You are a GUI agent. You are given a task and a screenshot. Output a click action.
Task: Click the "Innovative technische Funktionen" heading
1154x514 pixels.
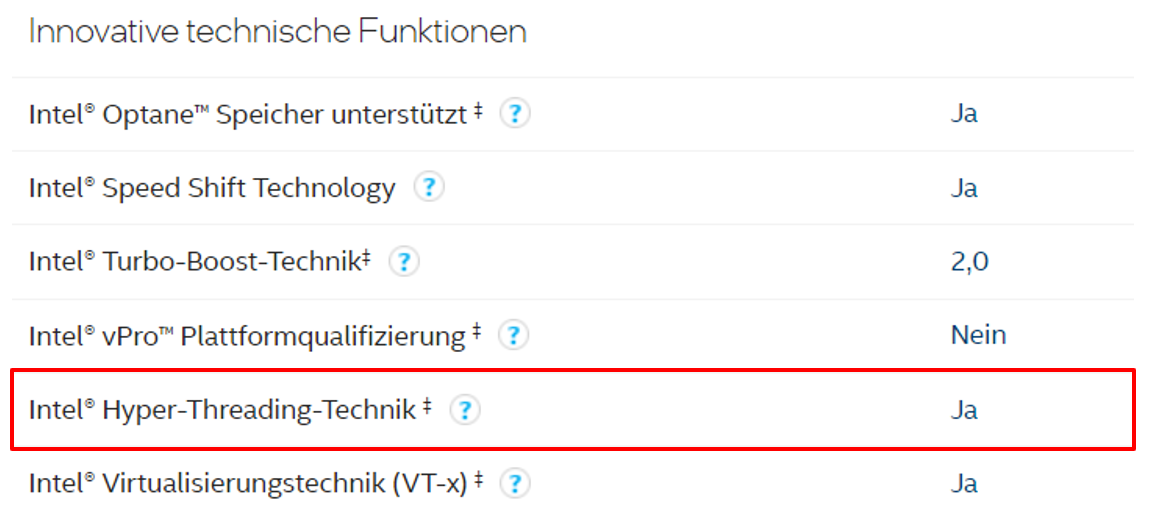(x=277, y=32)
